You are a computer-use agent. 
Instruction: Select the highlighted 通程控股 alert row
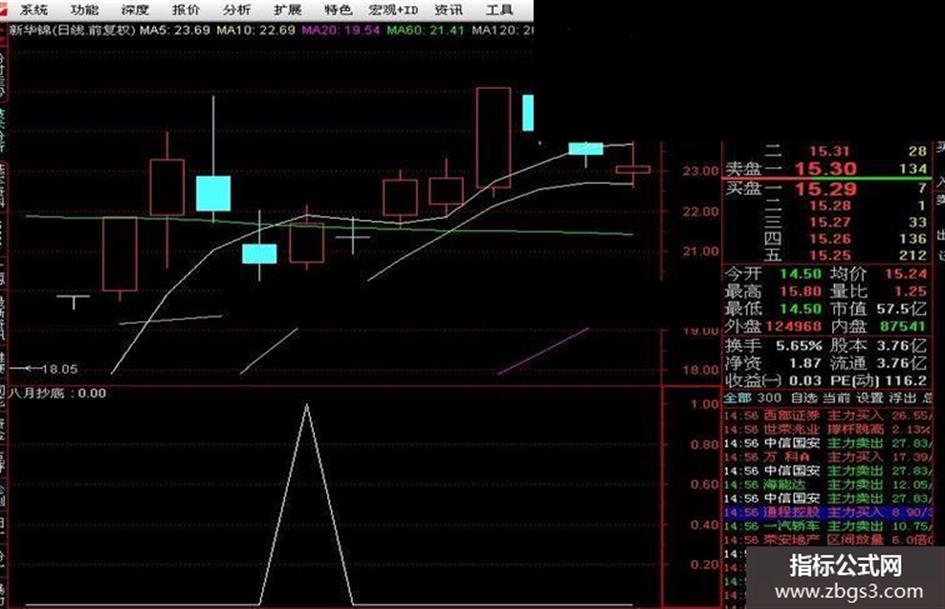coord(827,513)
